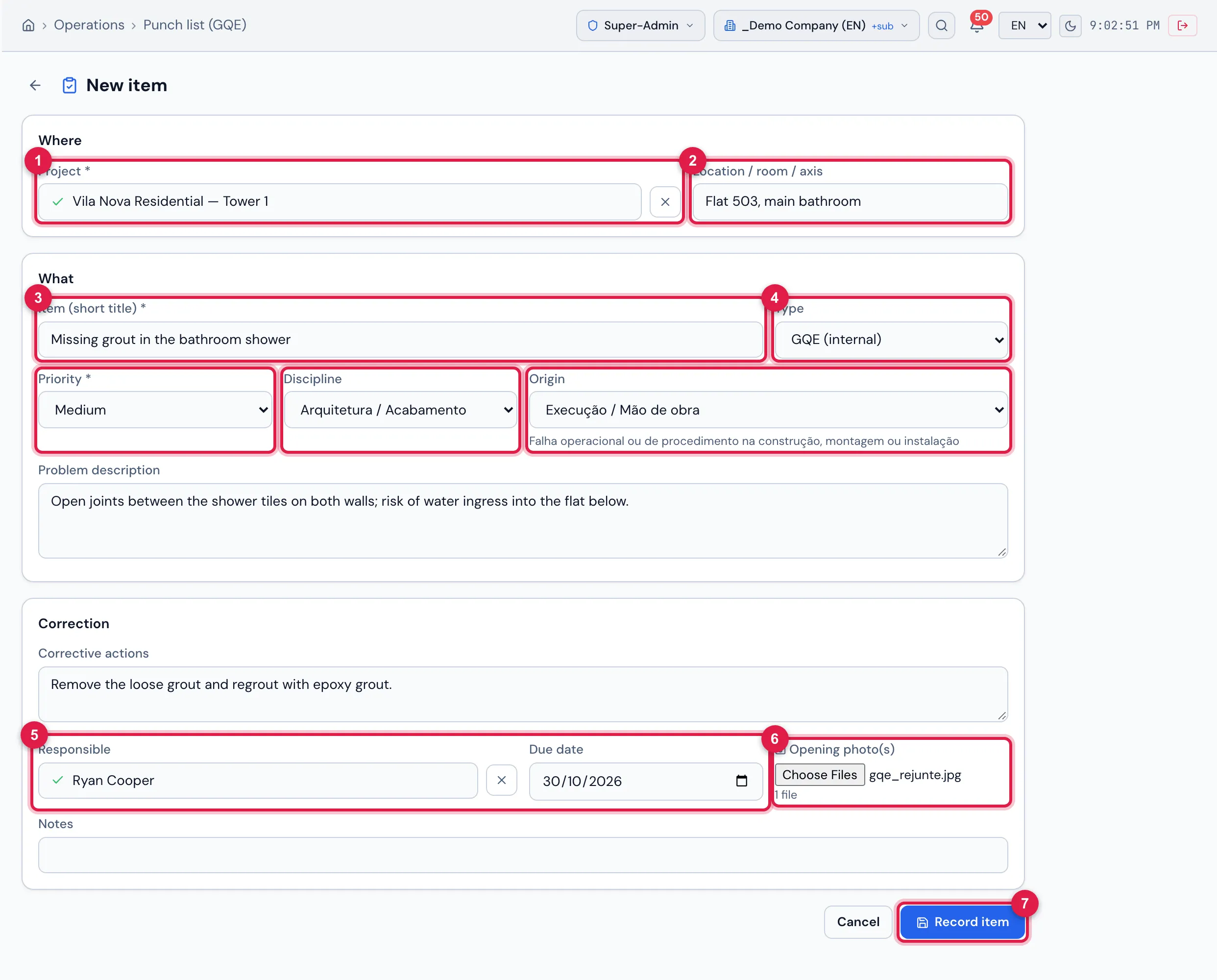Click the Record item button
This screenshot has width=1217, height=980.
click(962, 922)
